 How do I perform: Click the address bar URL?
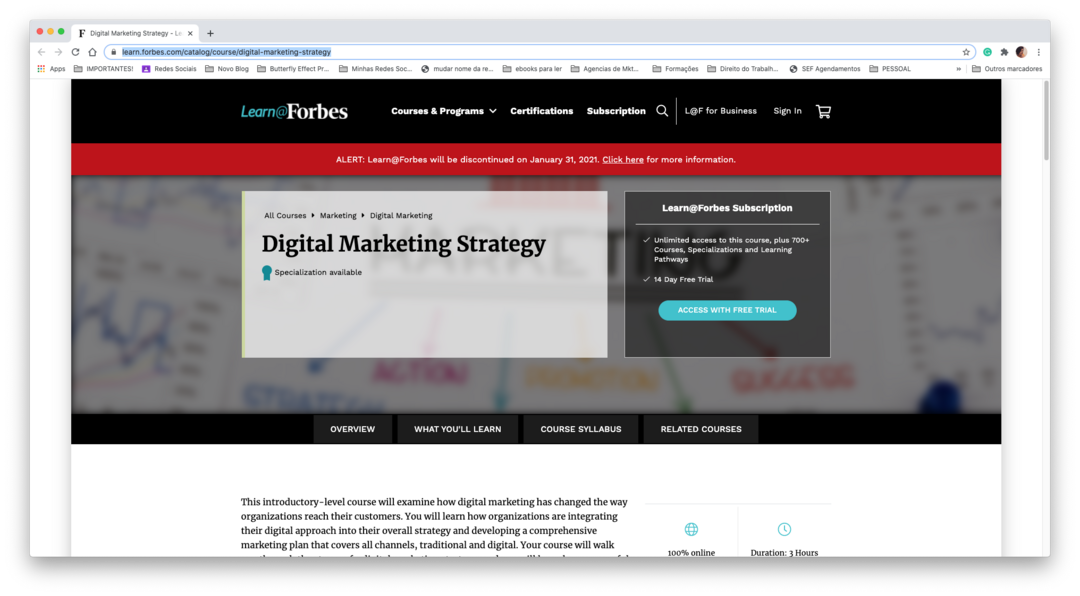pos(227,52)
